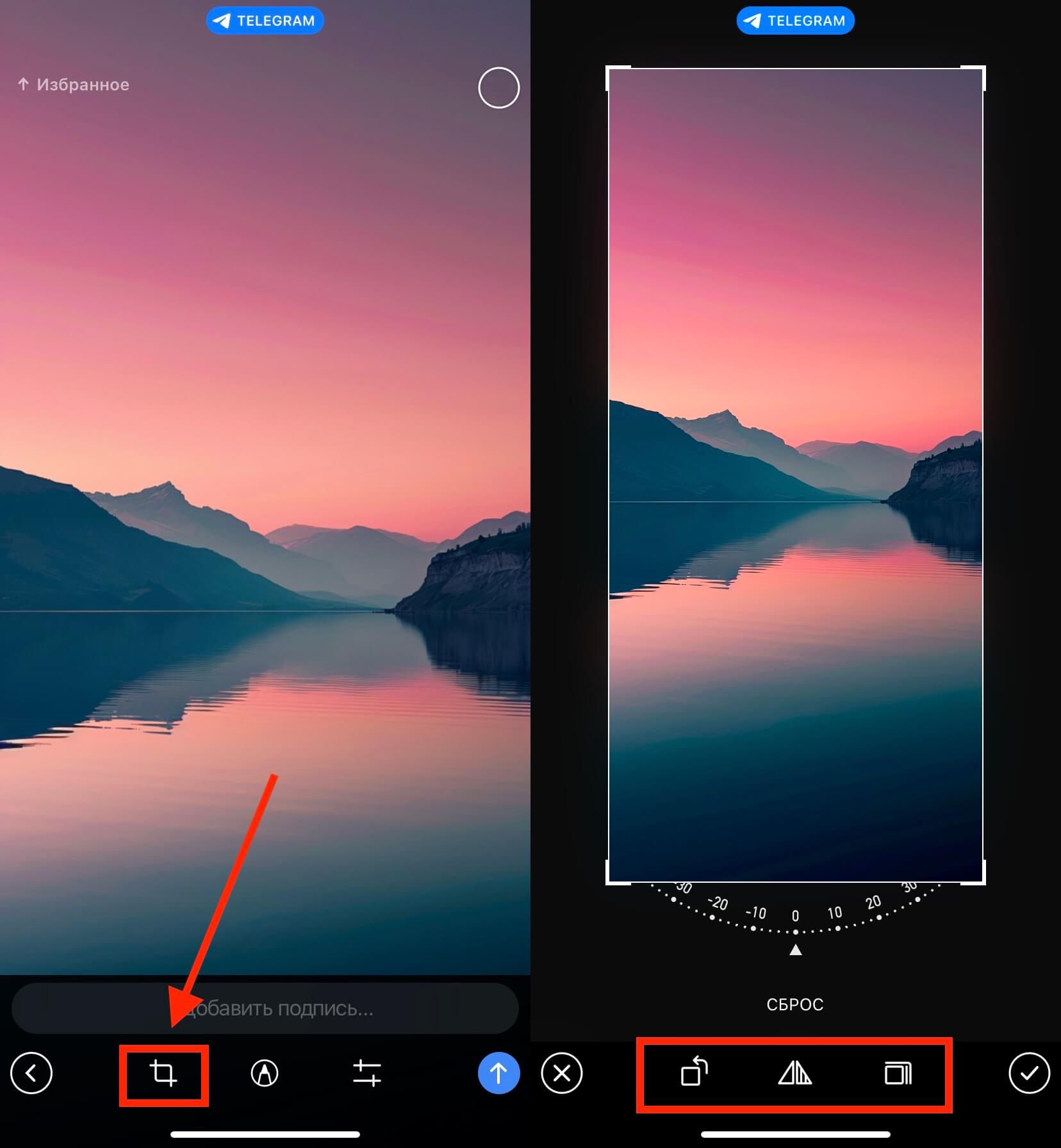Tap the 0 mark on rotation dial
Viewport: 1061px width, 1148px height.
[795, 916]
